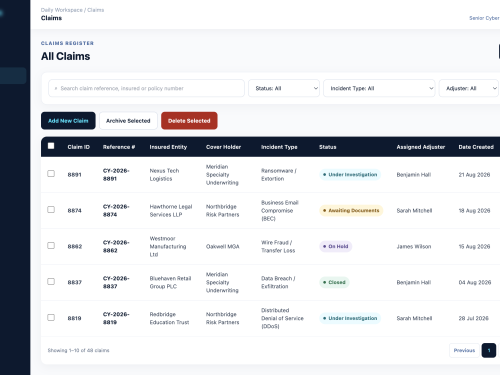Sort by the Claim ID column header

(x=79, y=147)
